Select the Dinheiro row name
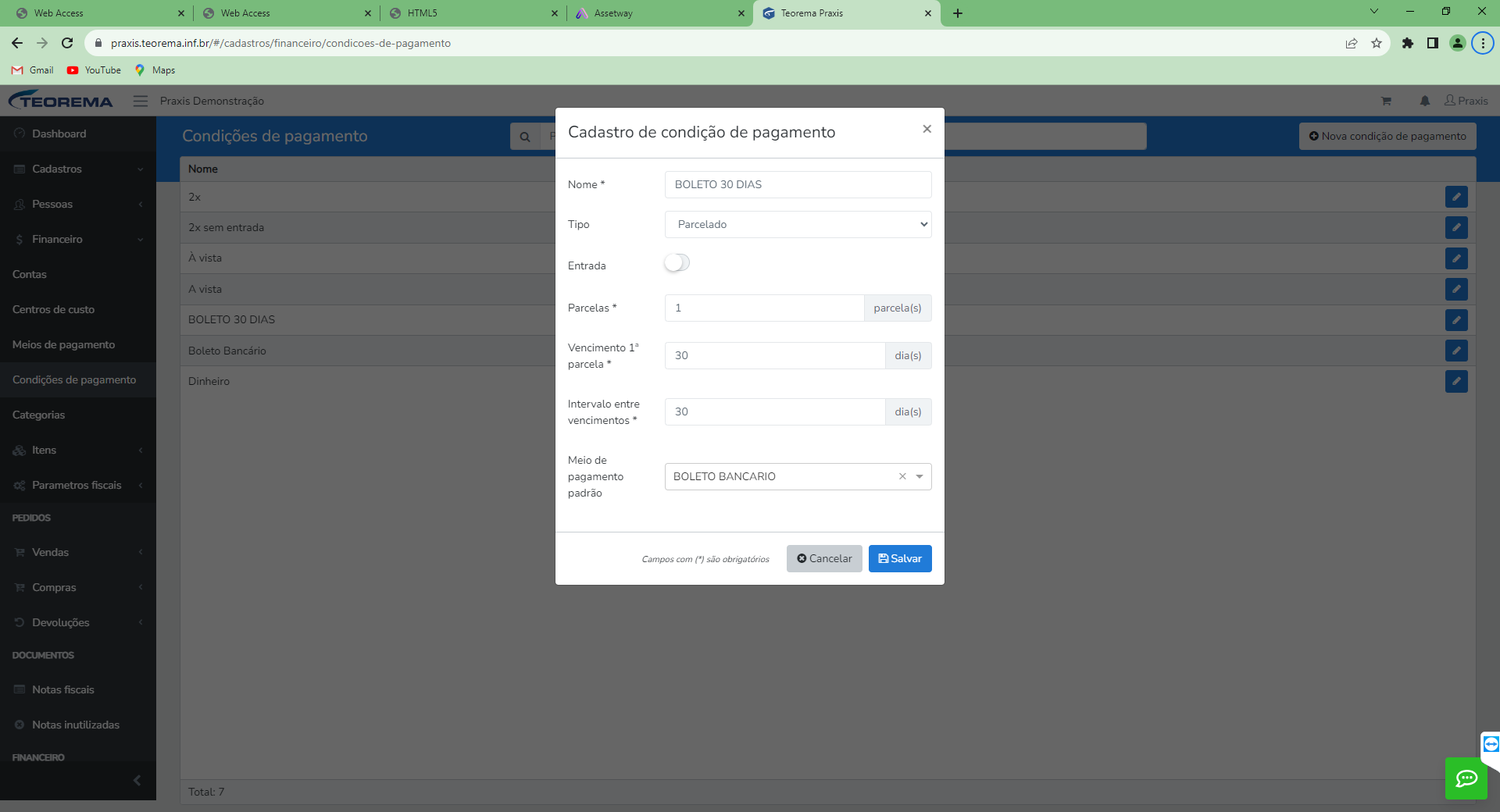The height and width of the screenshot is (812, 1500). pyautogui.click(x=209, y=381)
